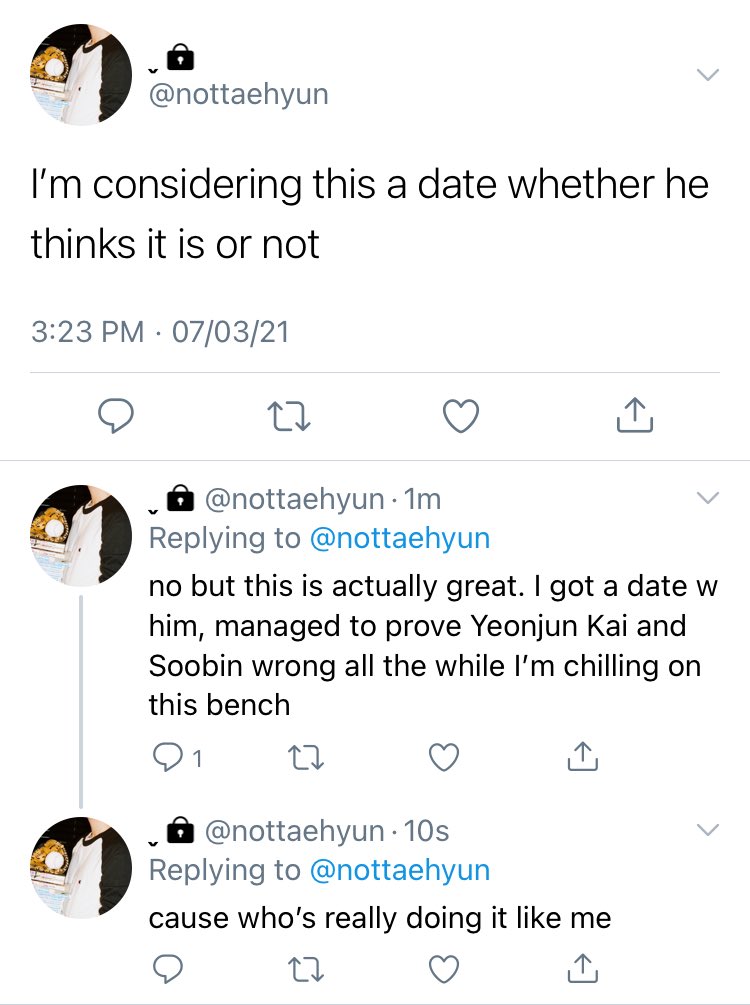Reply to the 'chilling on this bench' tweet
The image size is (750, 1005).
click(178, 758)
